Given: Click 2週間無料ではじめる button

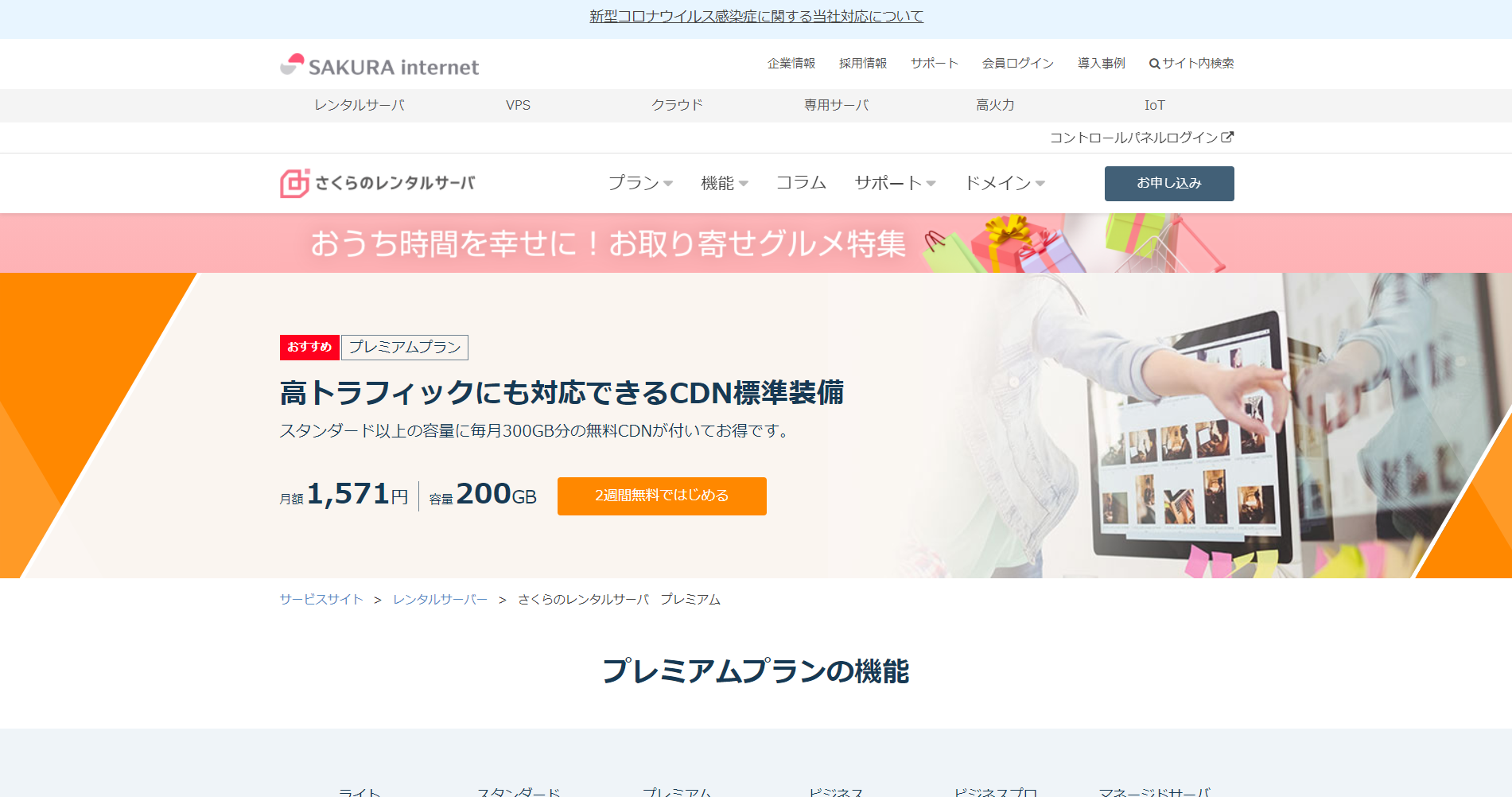Looking at the screenshot, I should pyautogui.click(x=662, y=496).
